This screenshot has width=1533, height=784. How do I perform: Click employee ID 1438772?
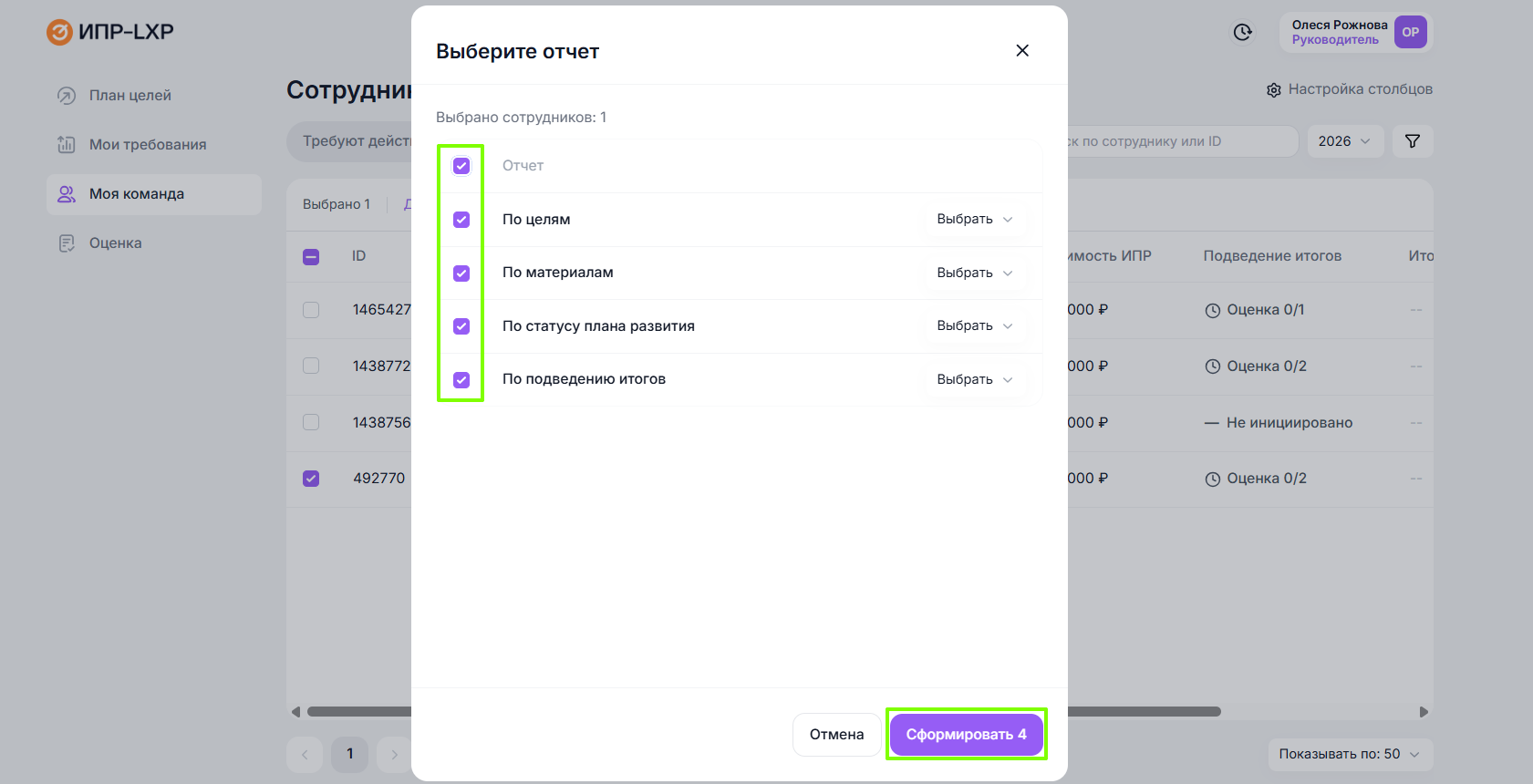click(382, 366)
